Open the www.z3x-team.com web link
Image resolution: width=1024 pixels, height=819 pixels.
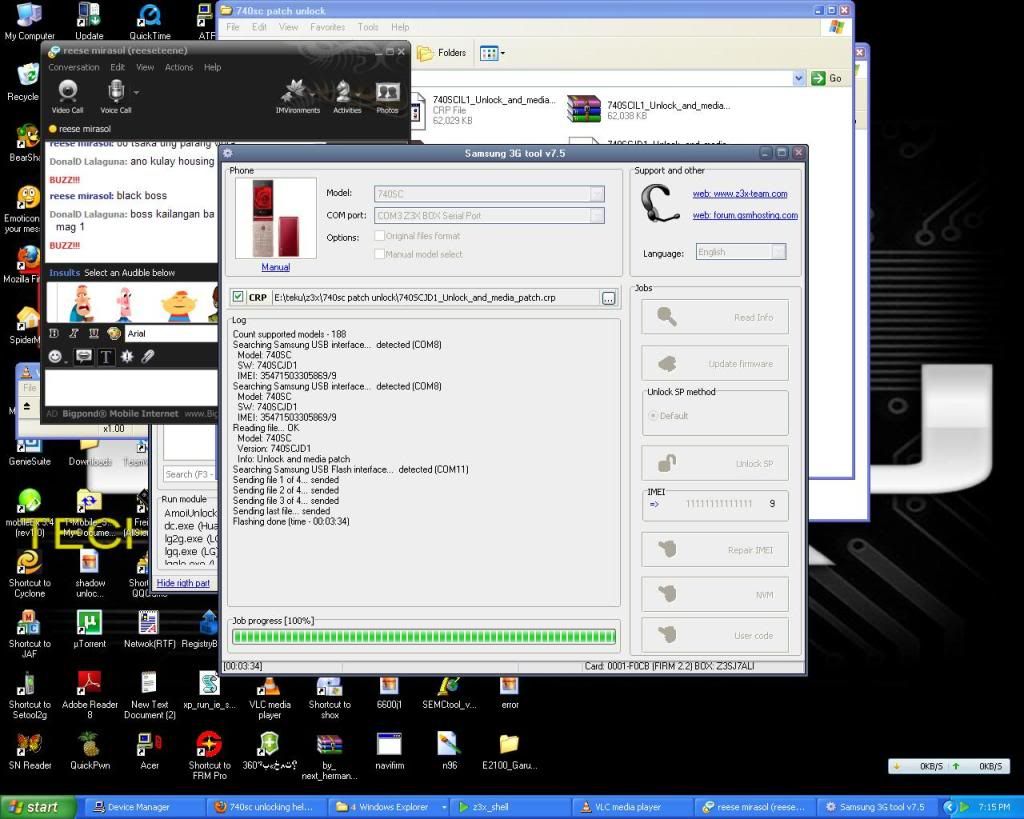click(740, 194)
